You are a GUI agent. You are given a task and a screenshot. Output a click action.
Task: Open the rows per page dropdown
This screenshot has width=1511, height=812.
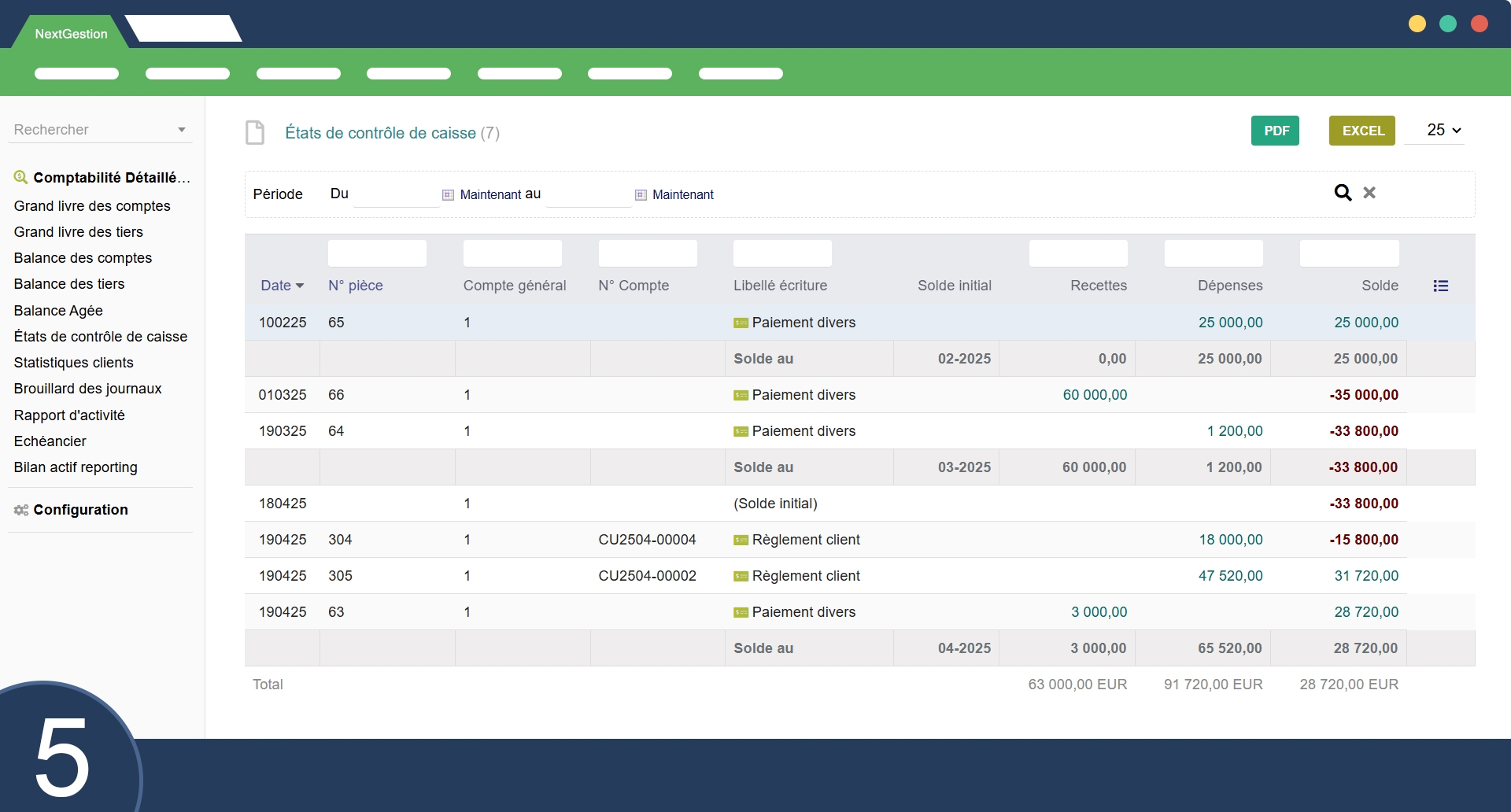1443,131
